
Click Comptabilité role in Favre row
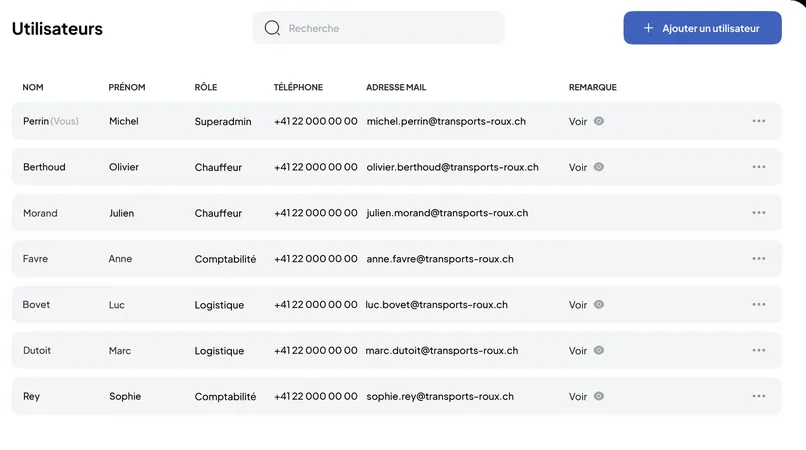click(x=225, y=259)
